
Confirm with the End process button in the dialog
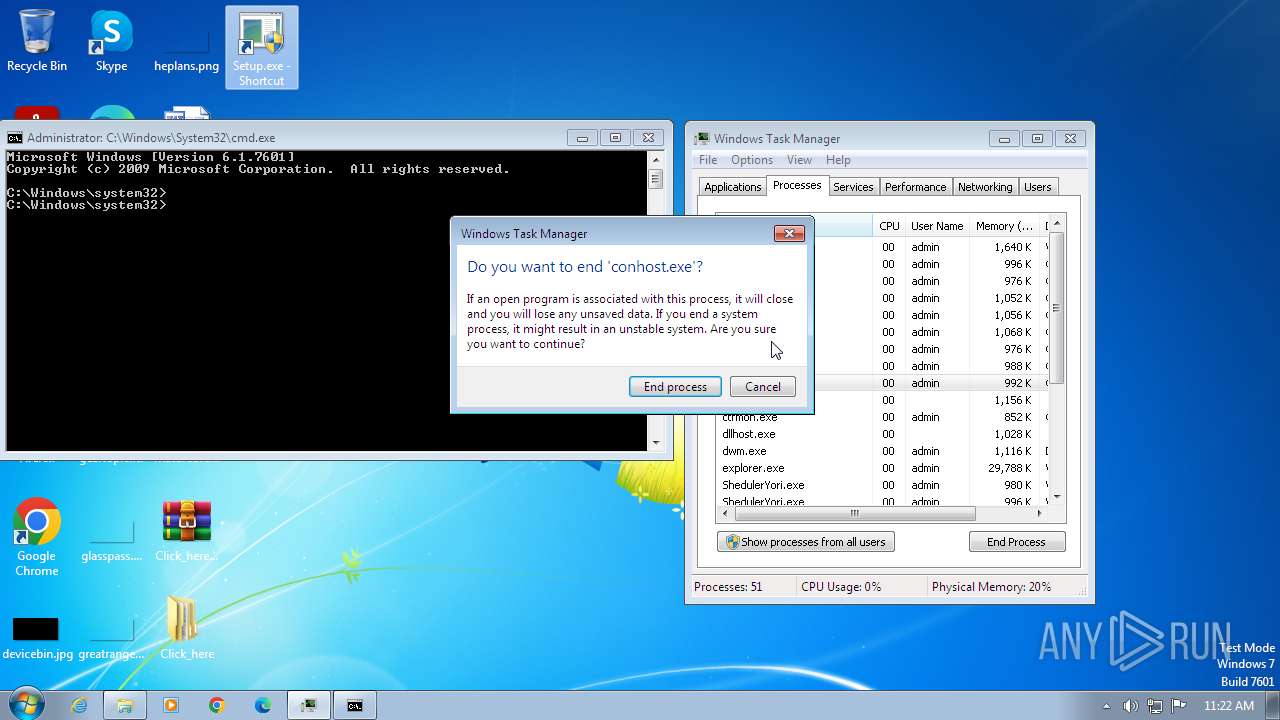675,387
